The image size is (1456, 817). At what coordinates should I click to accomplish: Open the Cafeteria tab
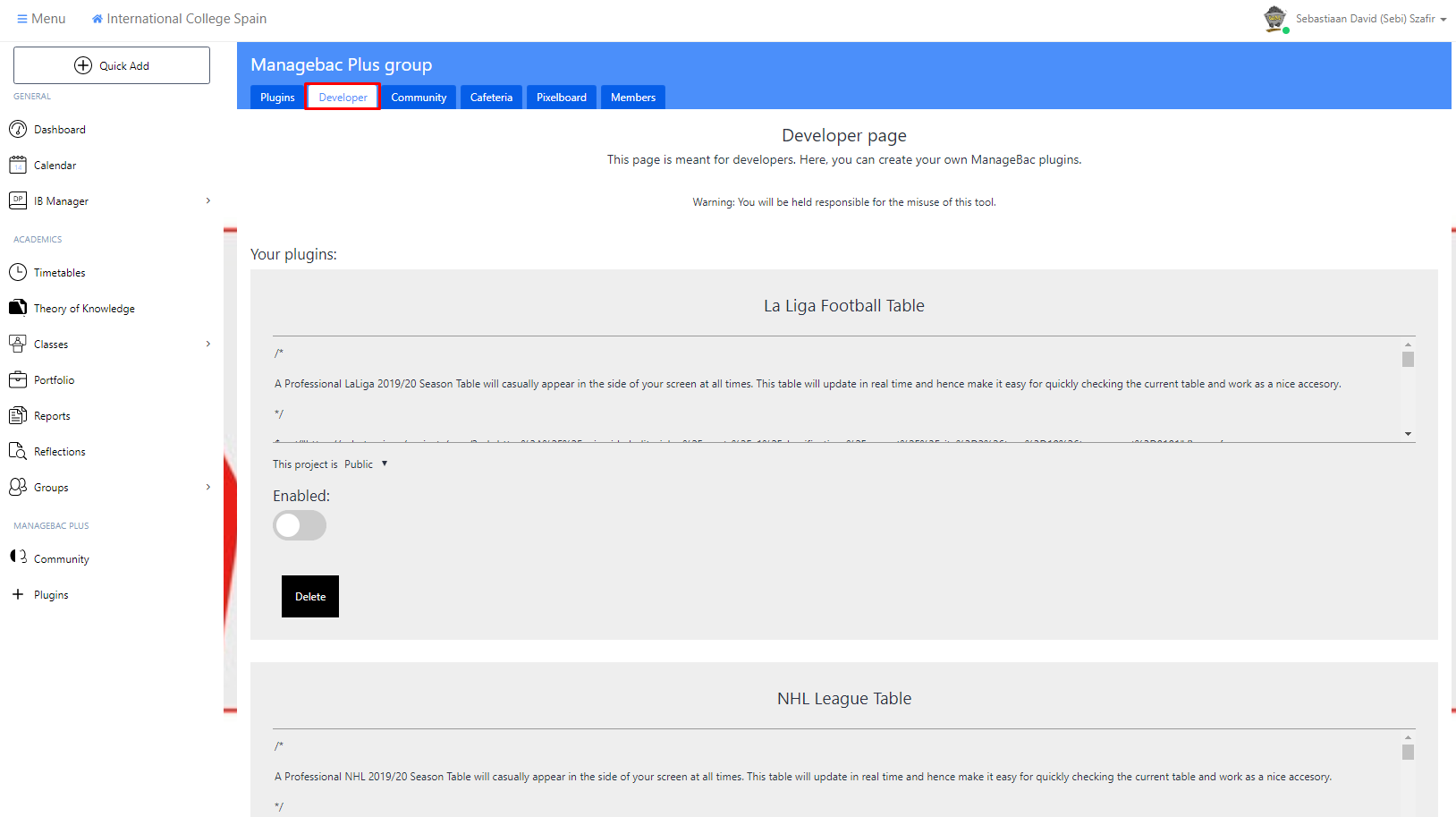491,98
